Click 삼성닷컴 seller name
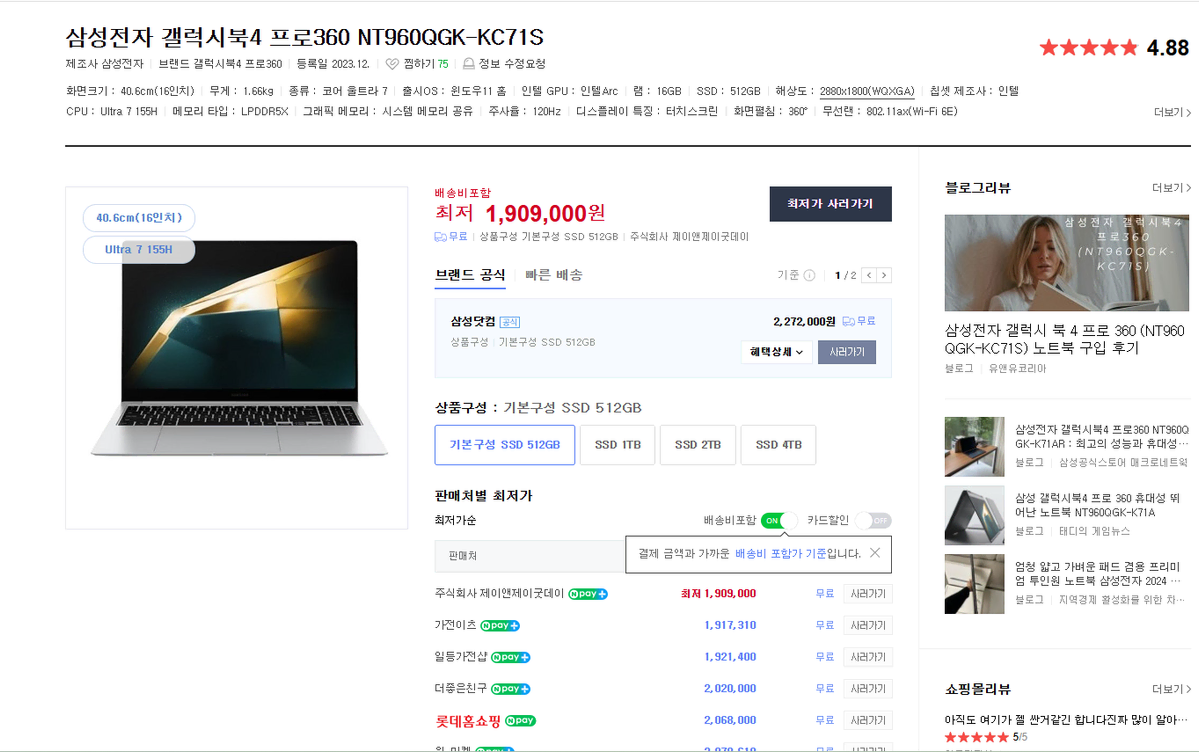This screenshot has width=1199, height=752. 473,321
